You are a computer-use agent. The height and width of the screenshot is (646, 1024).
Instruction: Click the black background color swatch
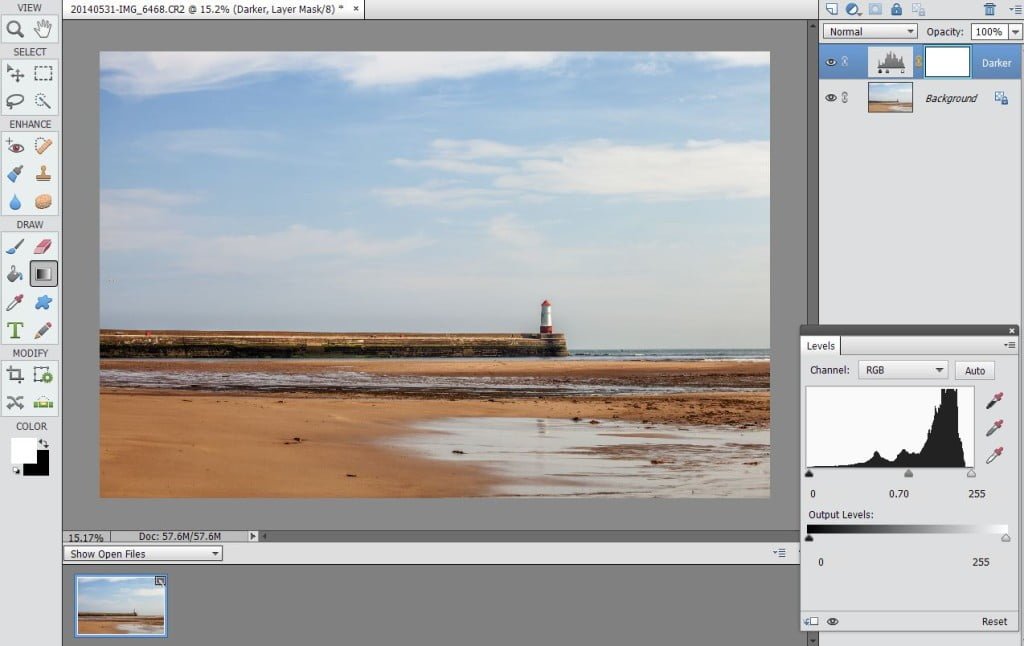point(41,466)
